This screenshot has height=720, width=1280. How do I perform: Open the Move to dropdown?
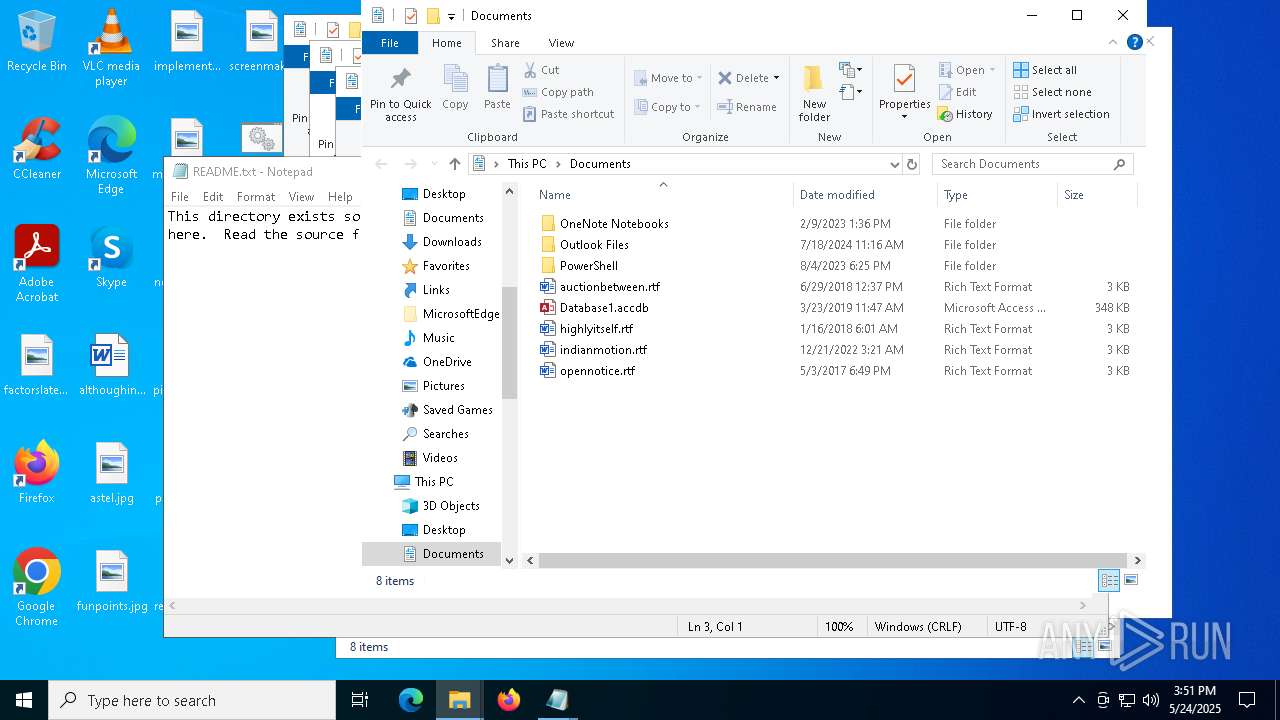[x=668, y=78]
